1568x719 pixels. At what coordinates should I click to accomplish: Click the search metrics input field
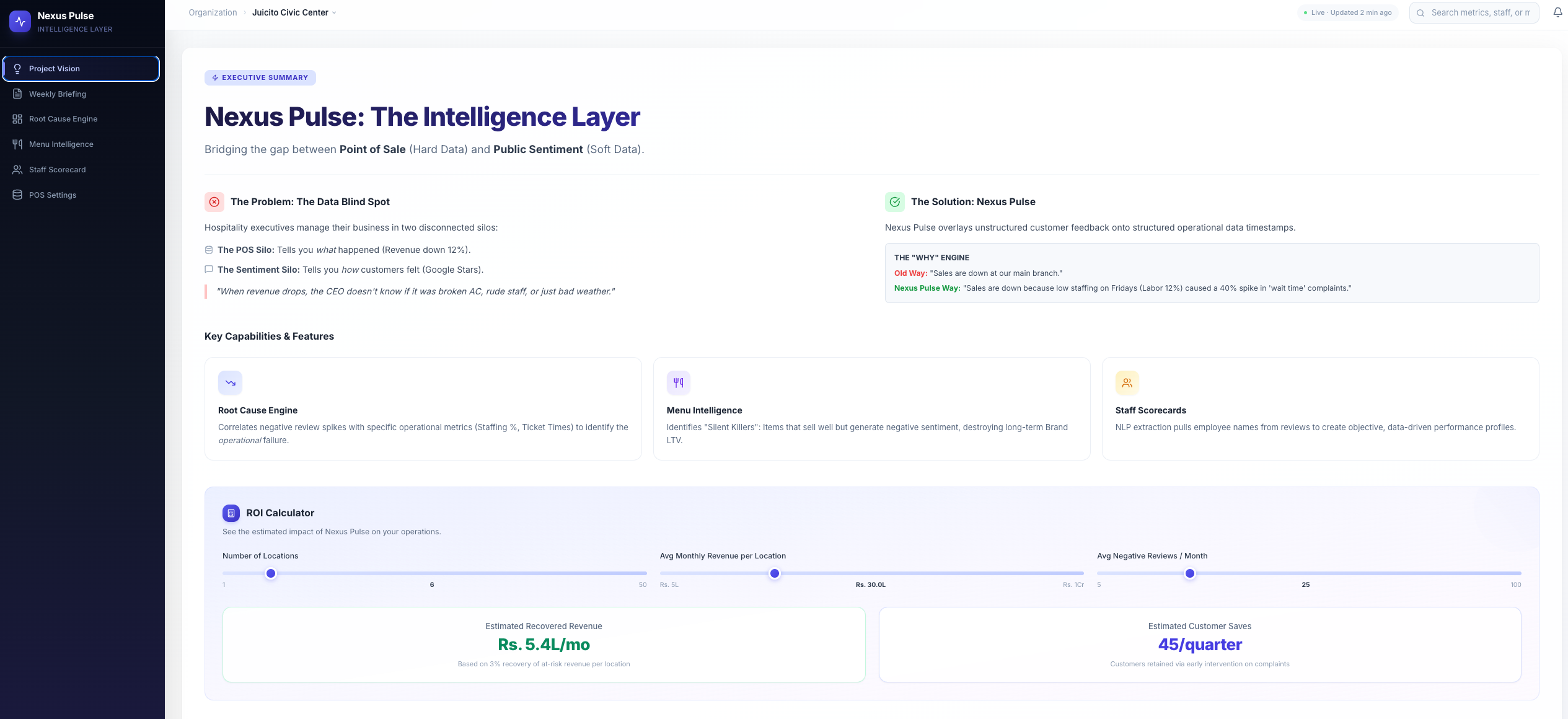click(1474, 12)
